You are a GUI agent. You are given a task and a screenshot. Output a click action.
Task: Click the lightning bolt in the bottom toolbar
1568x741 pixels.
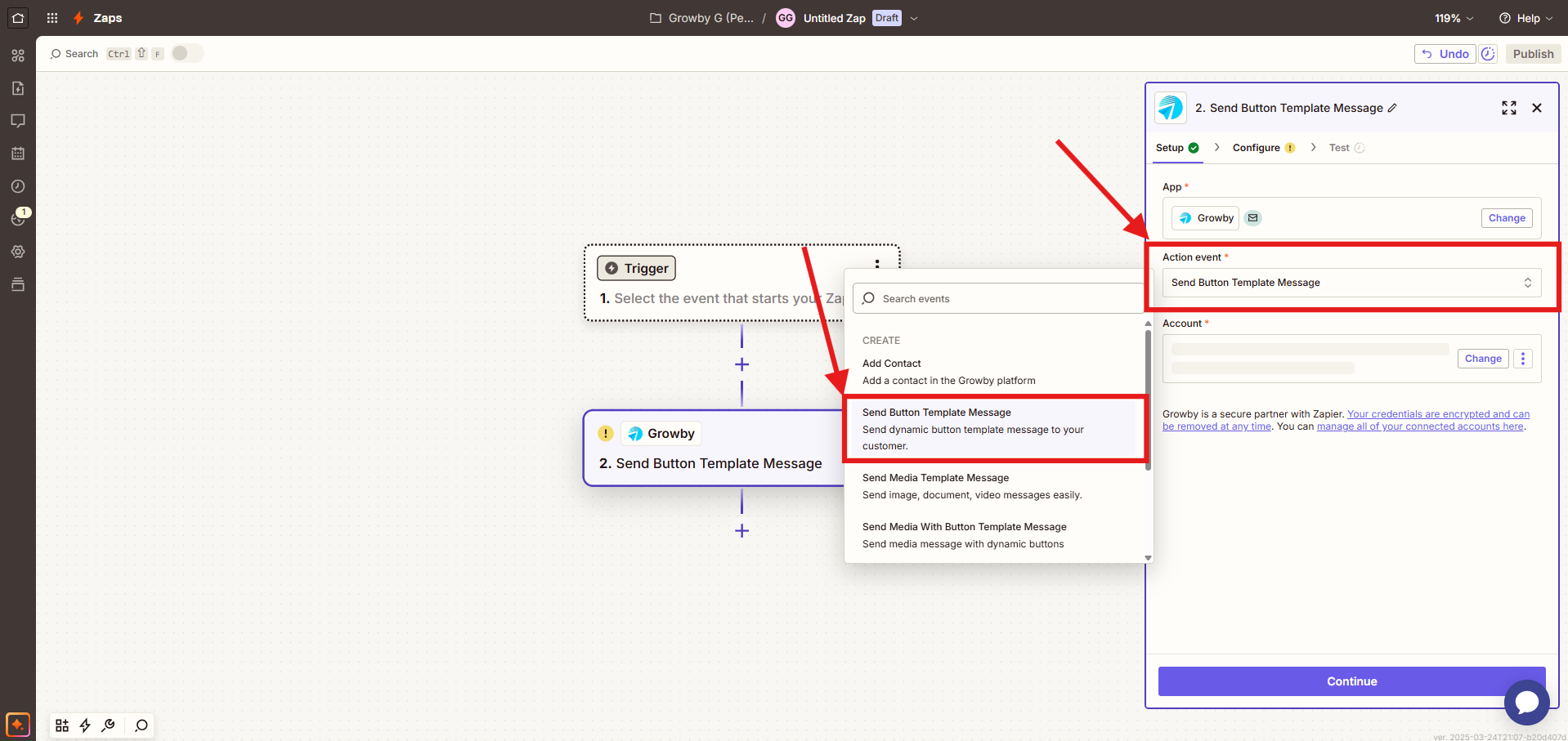click(x=85, y=725)
